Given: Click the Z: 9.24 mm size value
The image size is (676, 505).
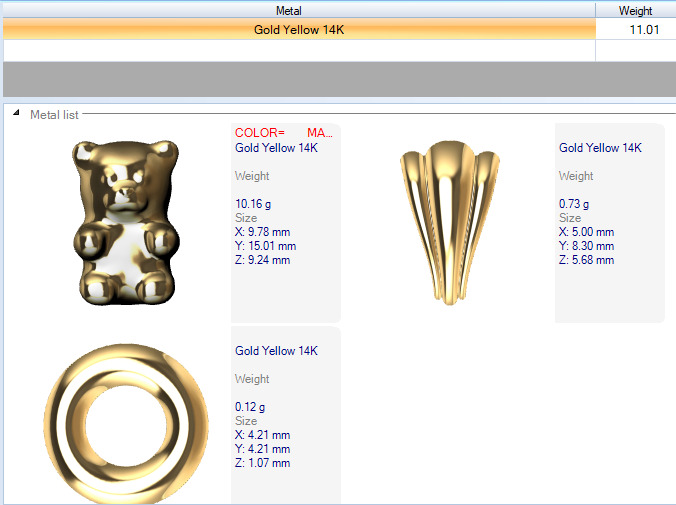Looking at the screenshot, I should [263, 260].
